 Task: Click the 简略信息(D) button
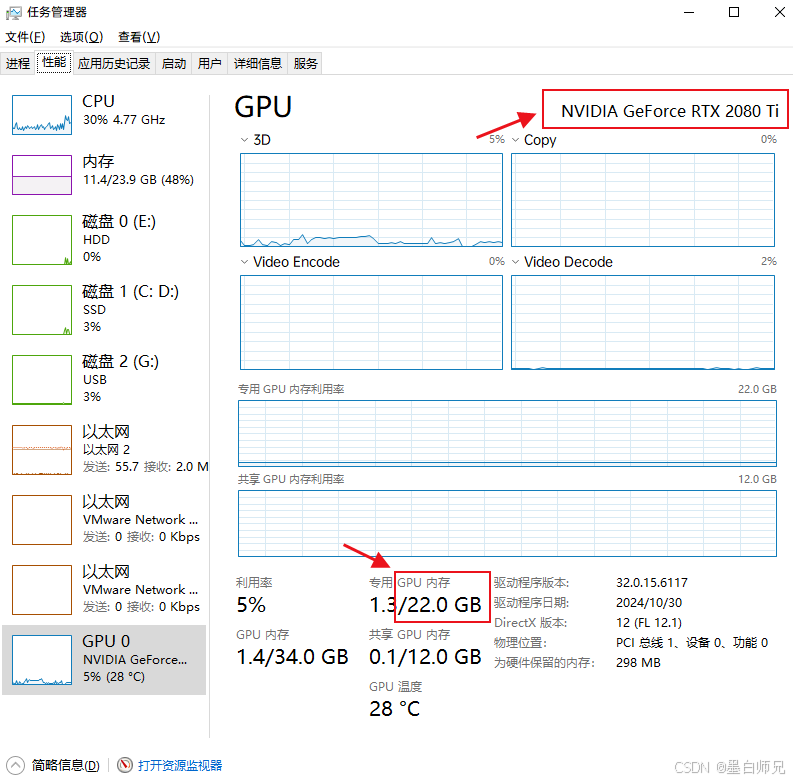pos(65,765)
